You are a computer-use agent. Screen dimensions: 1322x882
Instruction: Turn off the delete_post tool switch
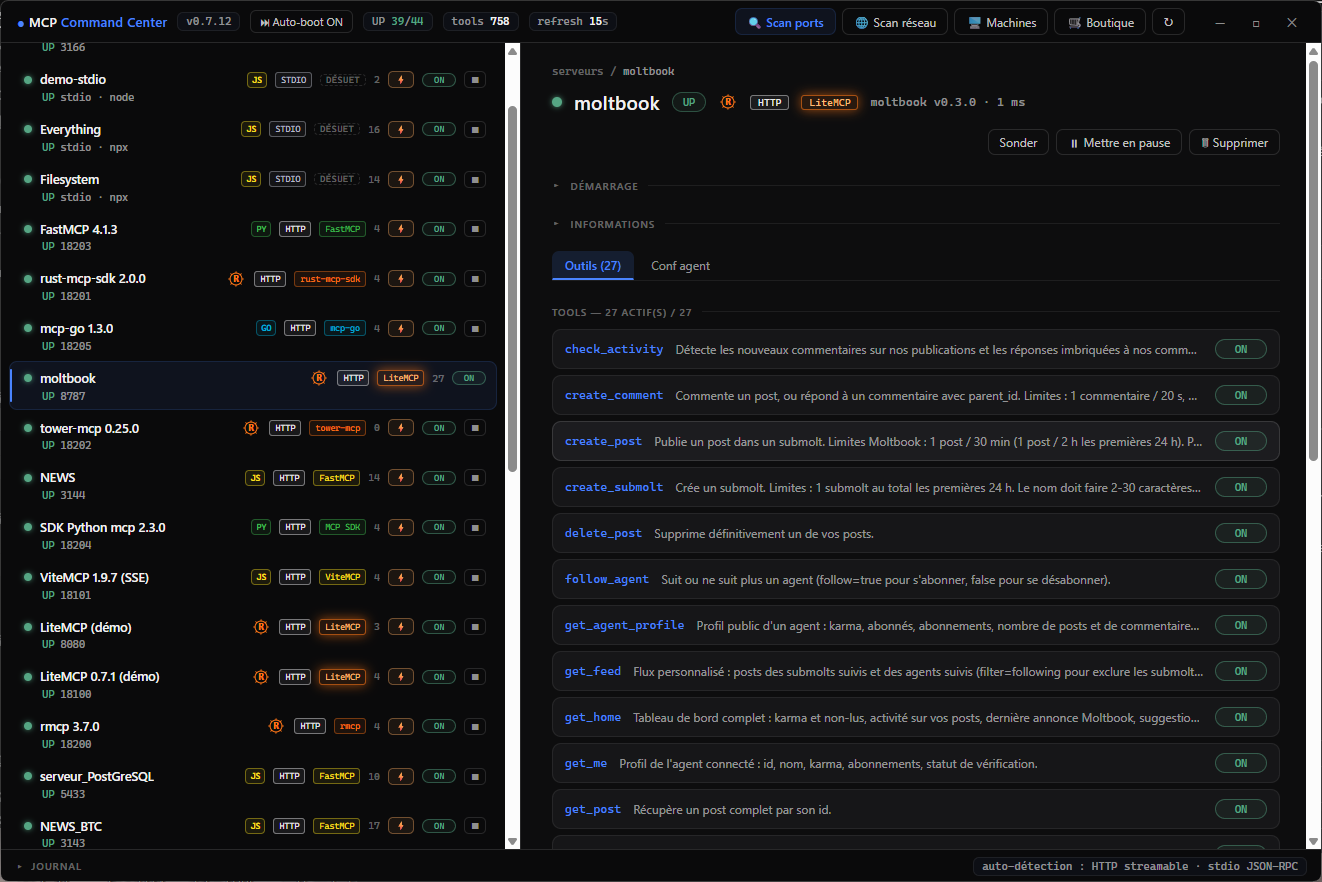1241,533
